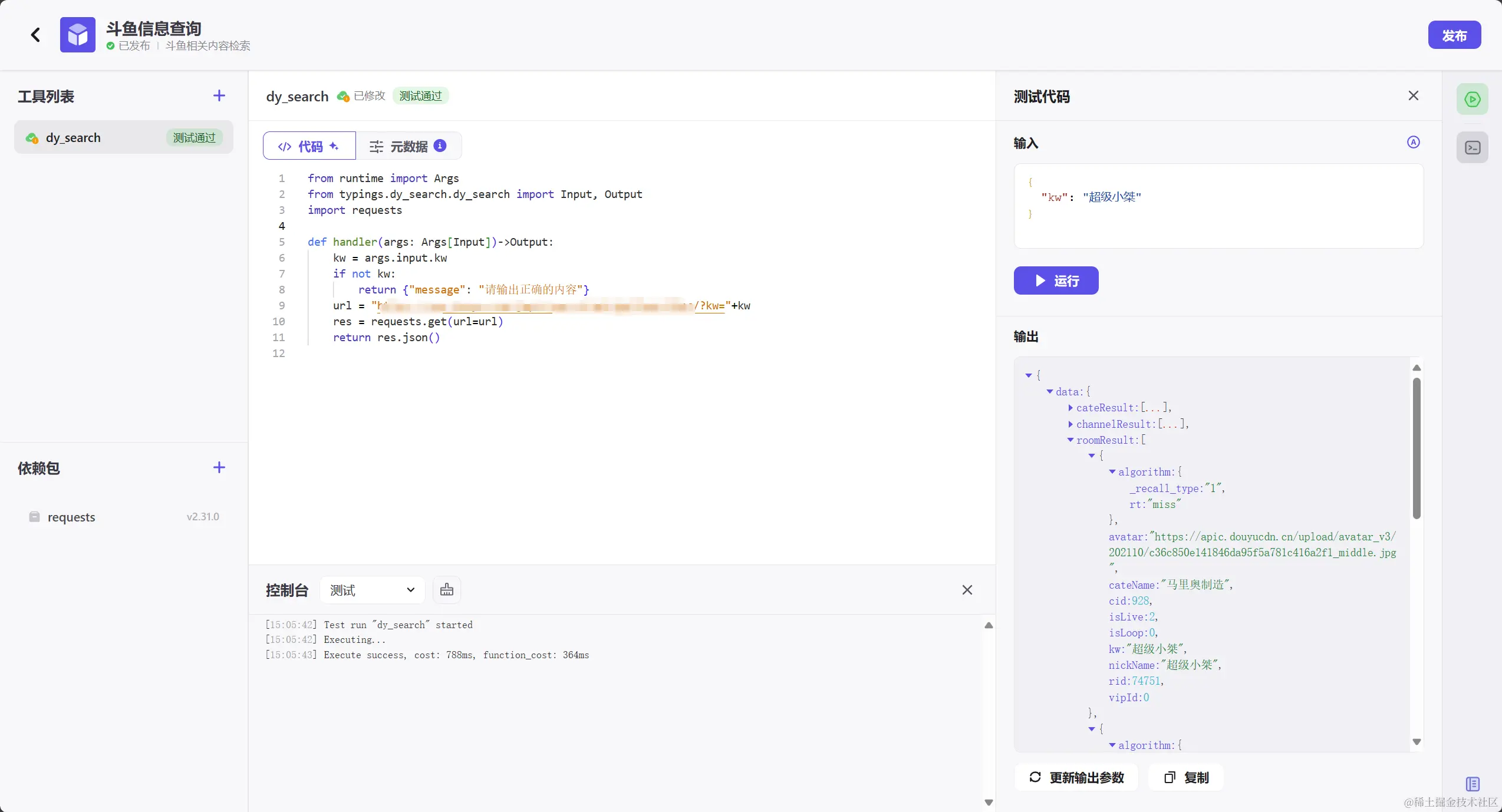
Task: Click the 运行 run button
Action: coord(1055,280)
